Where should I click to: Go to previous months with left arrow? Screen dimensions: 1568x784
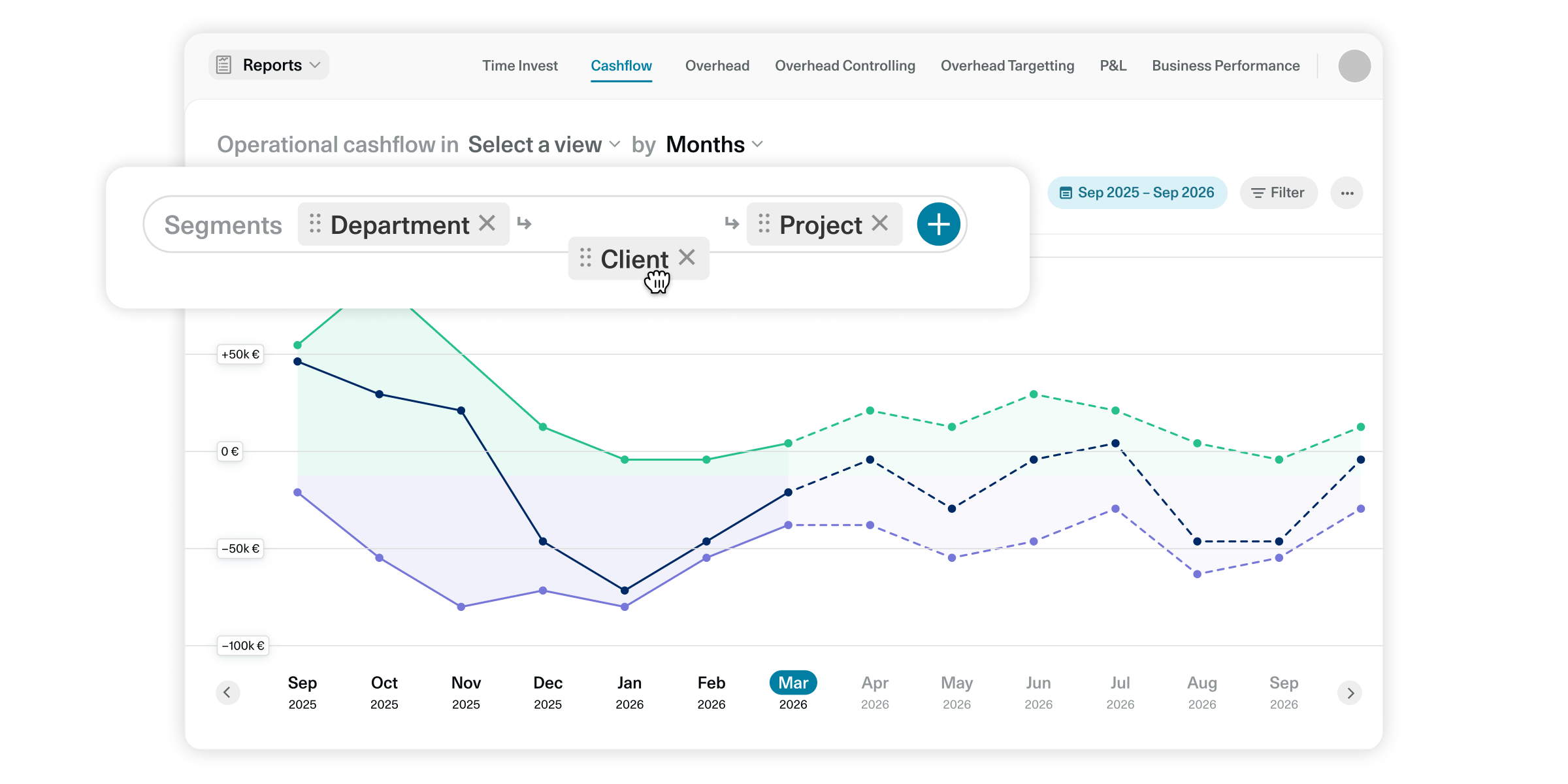tap(227, 693)
